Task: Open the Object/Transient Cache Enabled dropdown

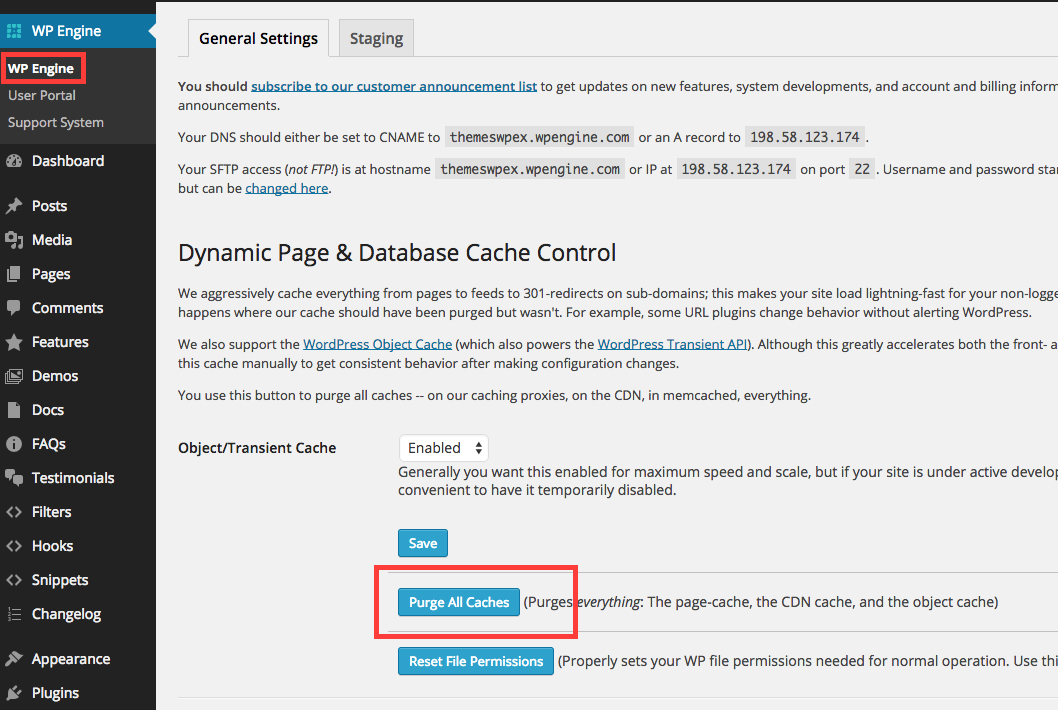Action: coord(443,448)
